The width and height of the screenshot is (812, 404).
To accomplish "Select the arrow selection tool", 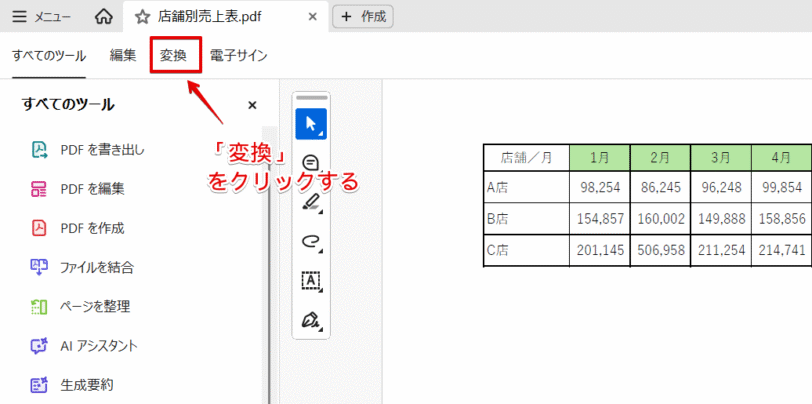I will tap(311, 124).
